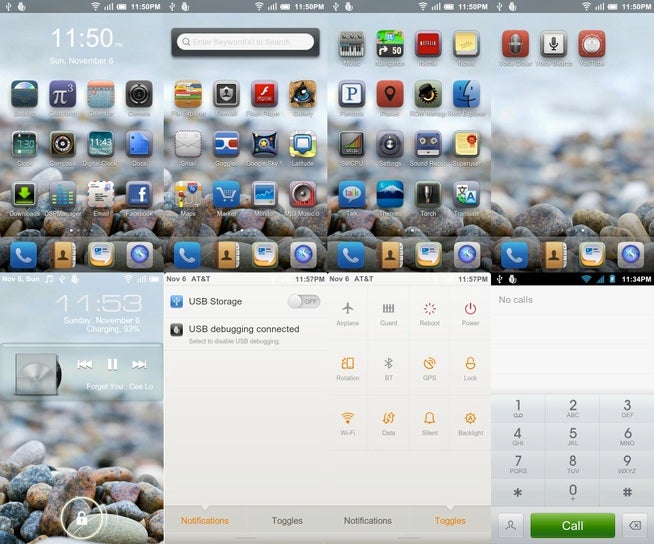This screenshot has width=654, height=544.
Task: Dial the 5 JKL key
Action: [573, 436]
